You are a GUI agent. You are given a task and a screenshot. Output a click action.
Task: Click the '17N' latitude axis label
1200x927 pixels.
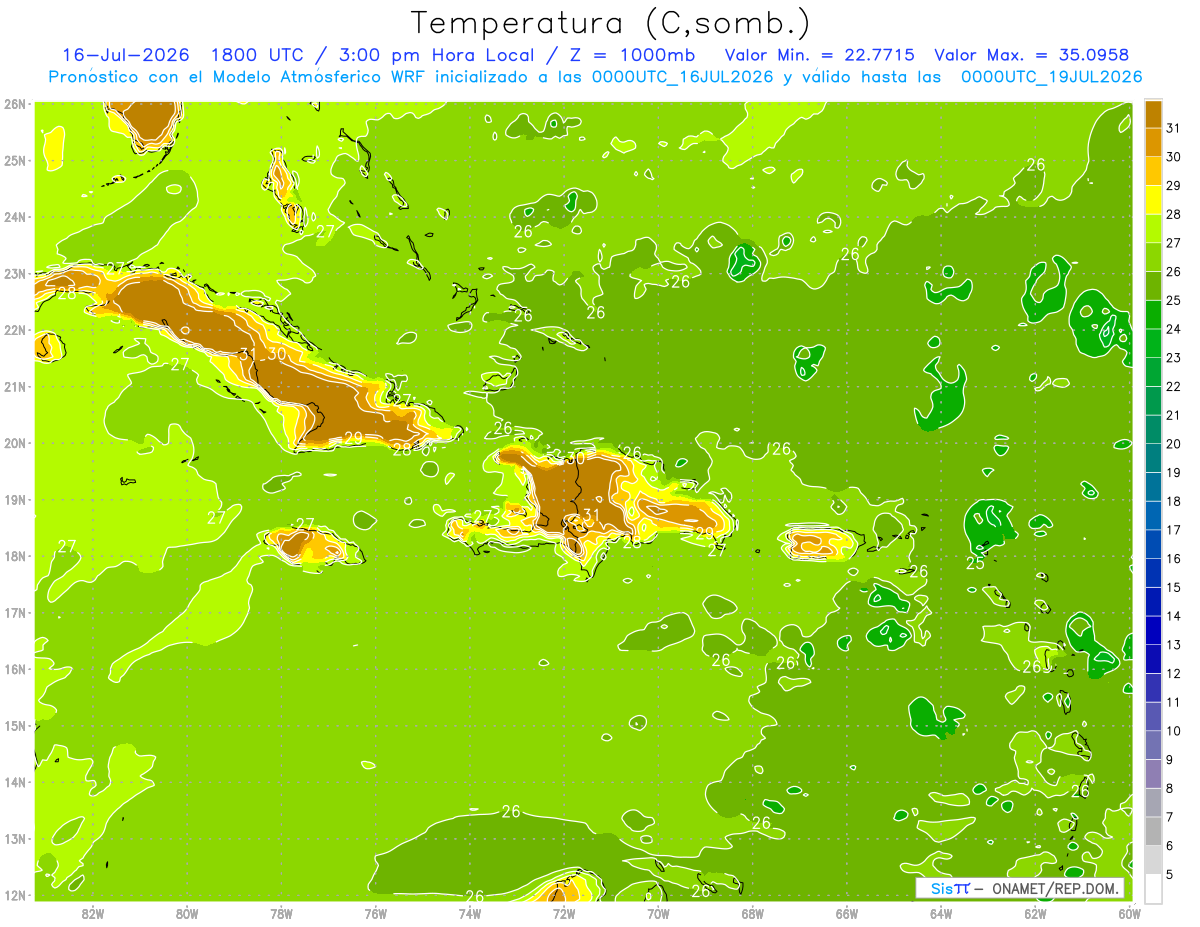point(15,612)
